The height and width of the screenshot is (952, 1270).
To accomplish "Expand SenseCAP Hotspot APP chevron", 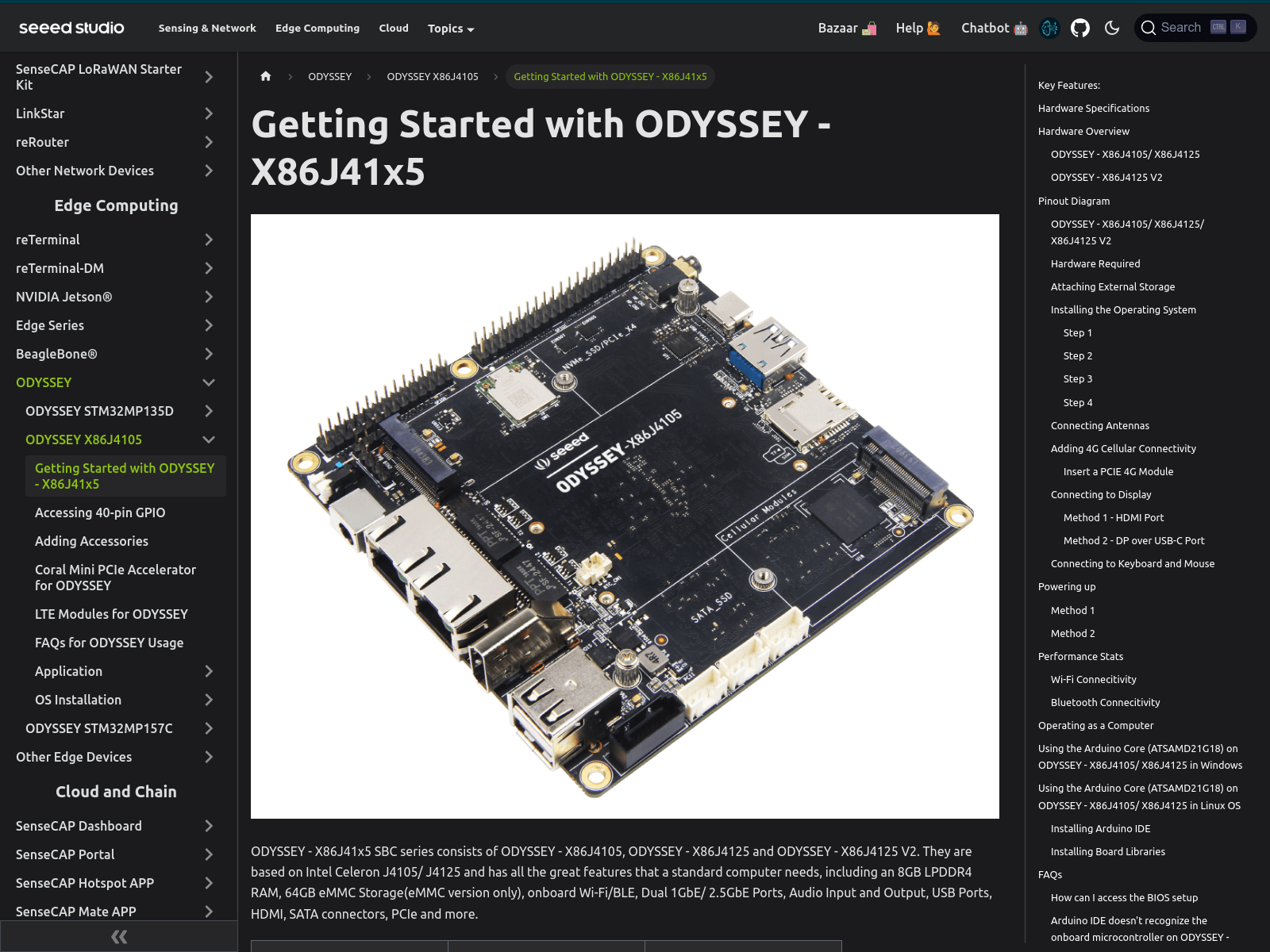I will pyautogui.click(x=209, y=883).
